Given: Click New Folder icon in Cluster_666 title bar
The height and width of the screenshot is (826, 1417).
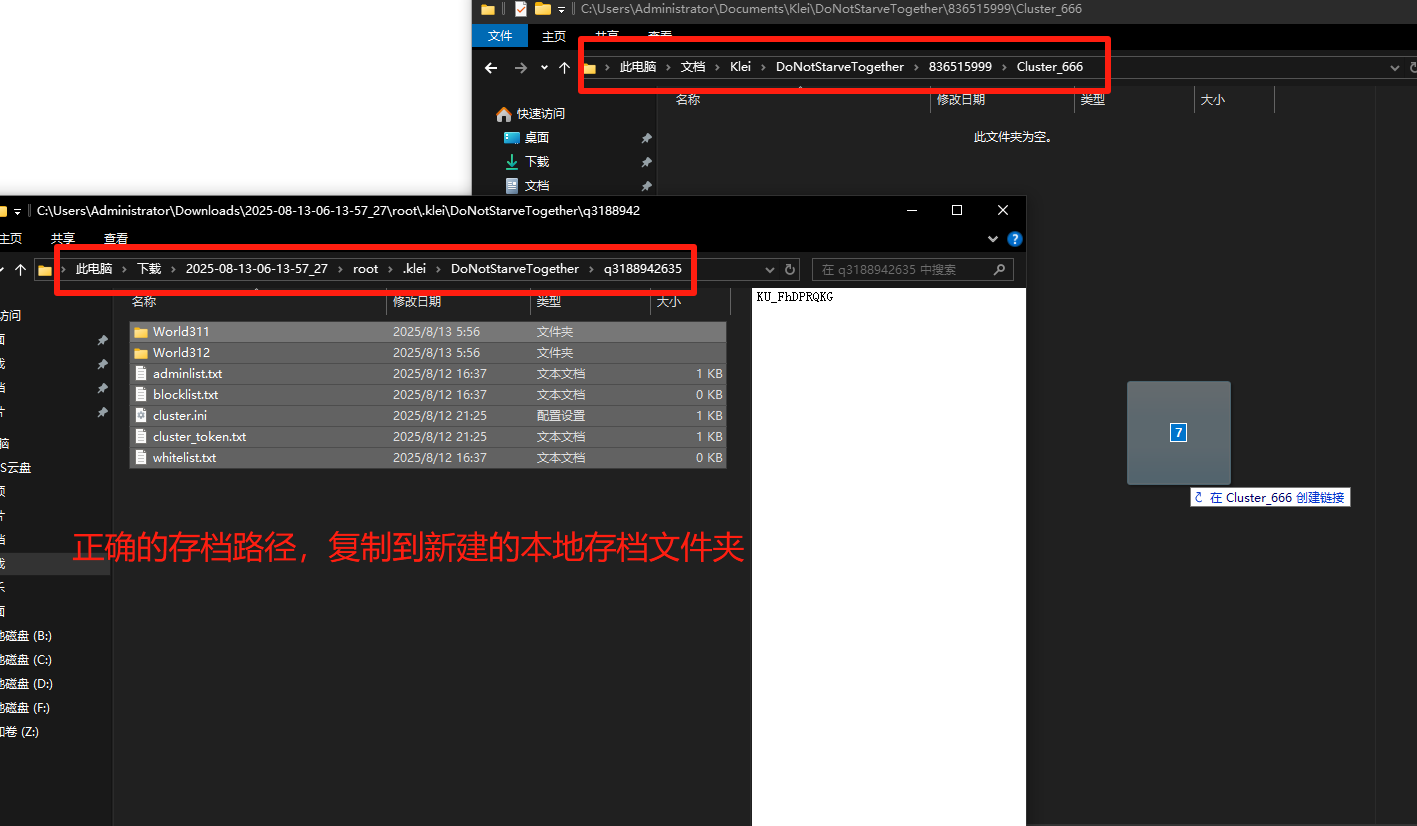Looking at the screenshot, I should click(543, 9).
